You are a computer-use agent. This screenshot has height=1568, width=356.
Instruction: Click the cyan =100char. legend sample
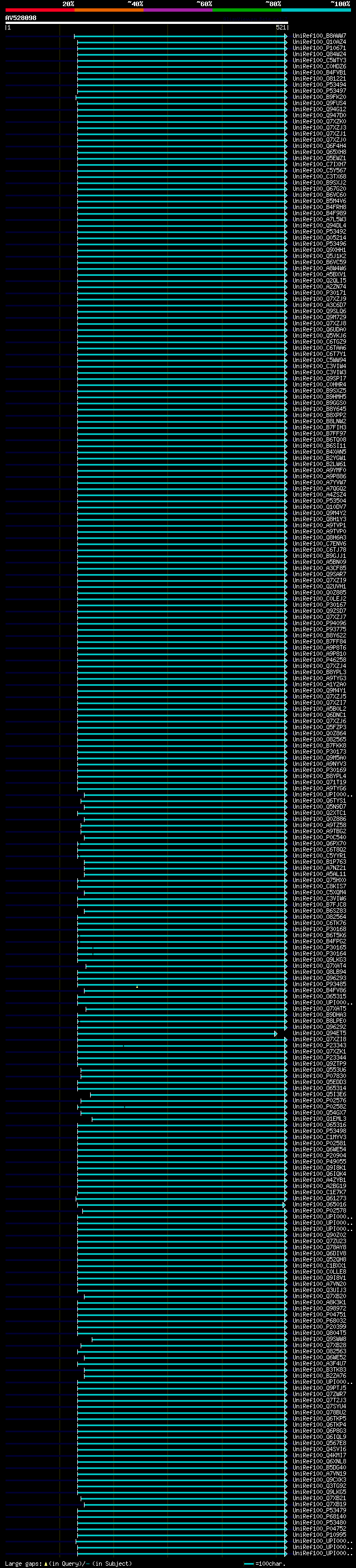[248, 1563]
